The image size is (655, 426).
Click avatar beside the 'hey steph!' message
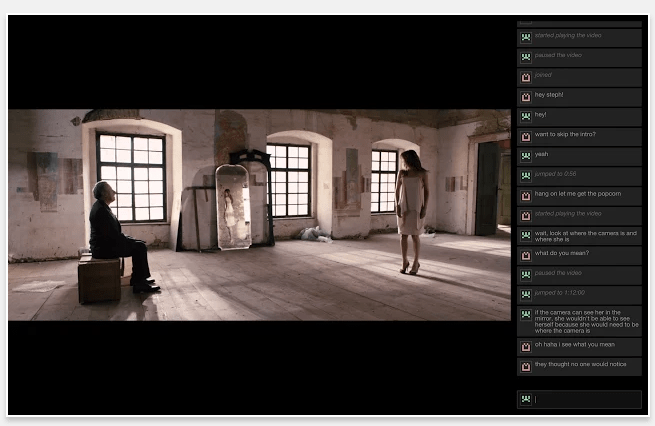pyautogui.click(x=525, y=96)
